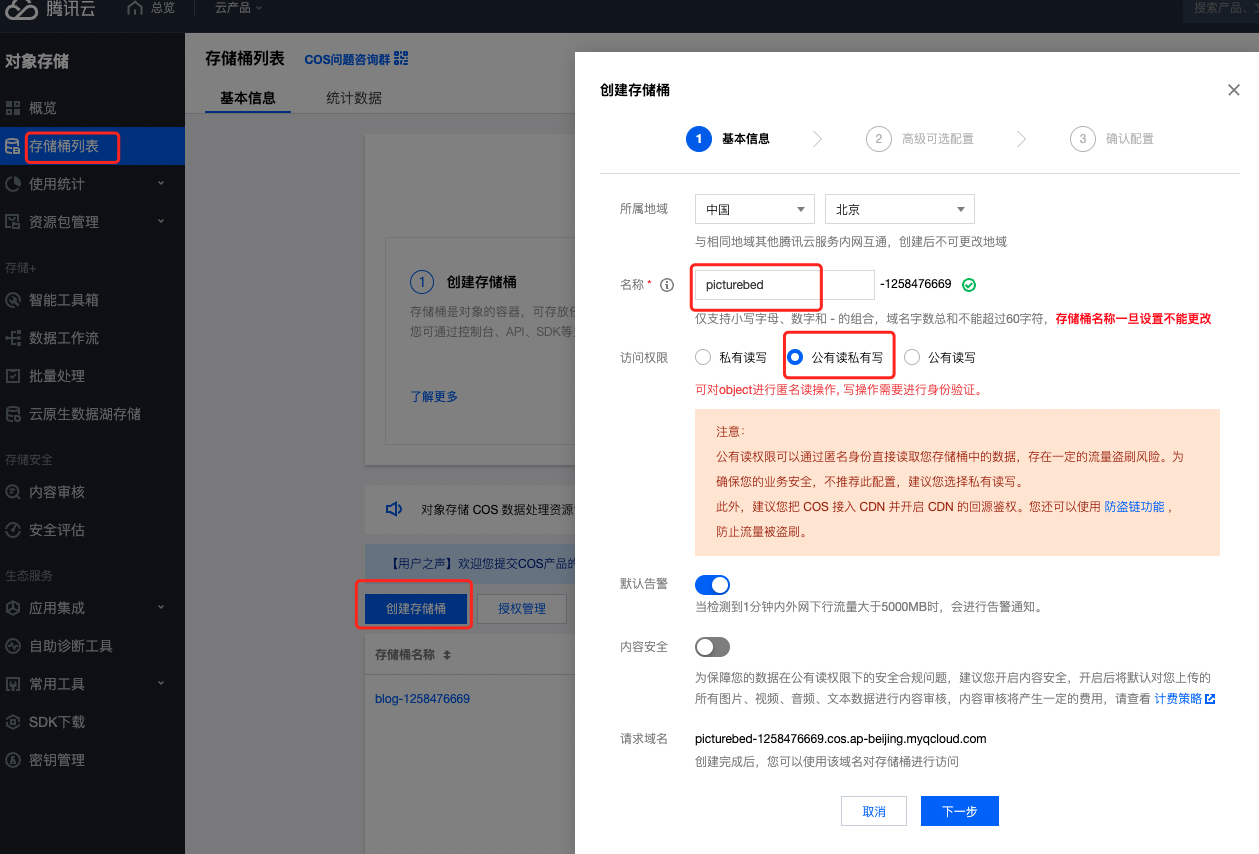This screenshot has height=854, width=1259.
Task: Click the 安全评估 icon
Action: pyautogui.click(x=13, y=530)
